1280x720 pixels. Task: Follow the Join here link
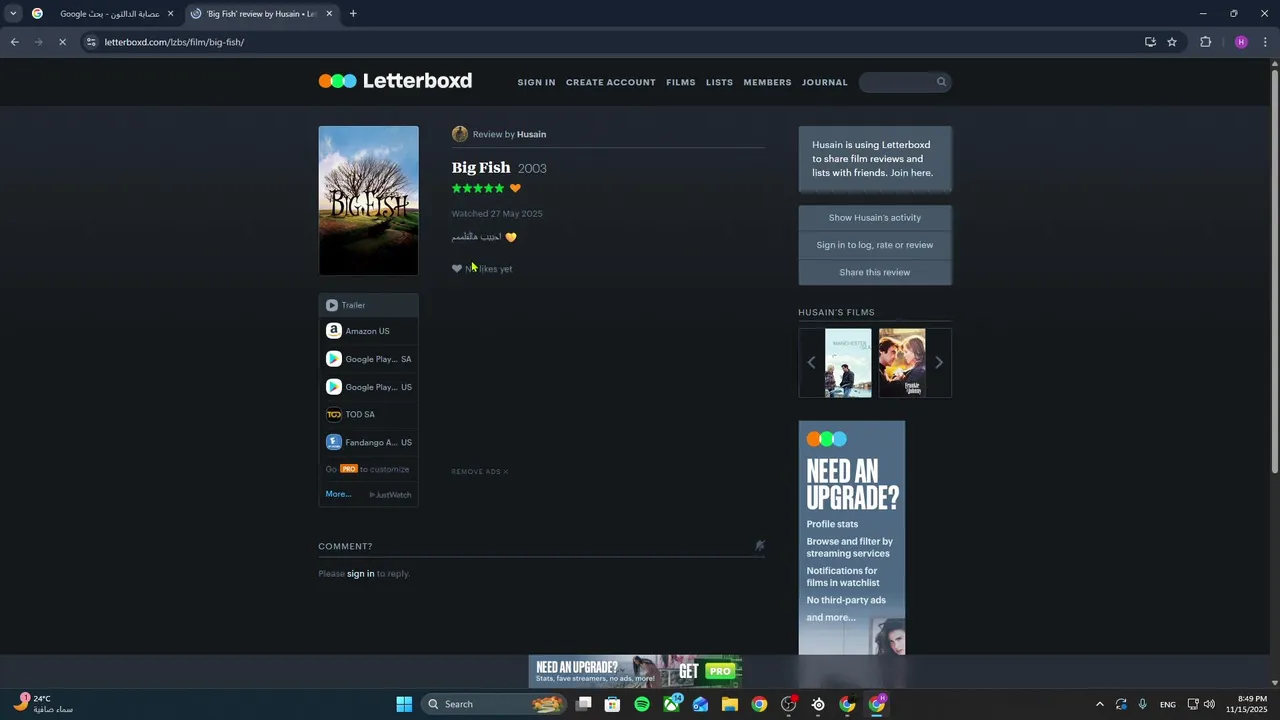click(x=912, y=173)
